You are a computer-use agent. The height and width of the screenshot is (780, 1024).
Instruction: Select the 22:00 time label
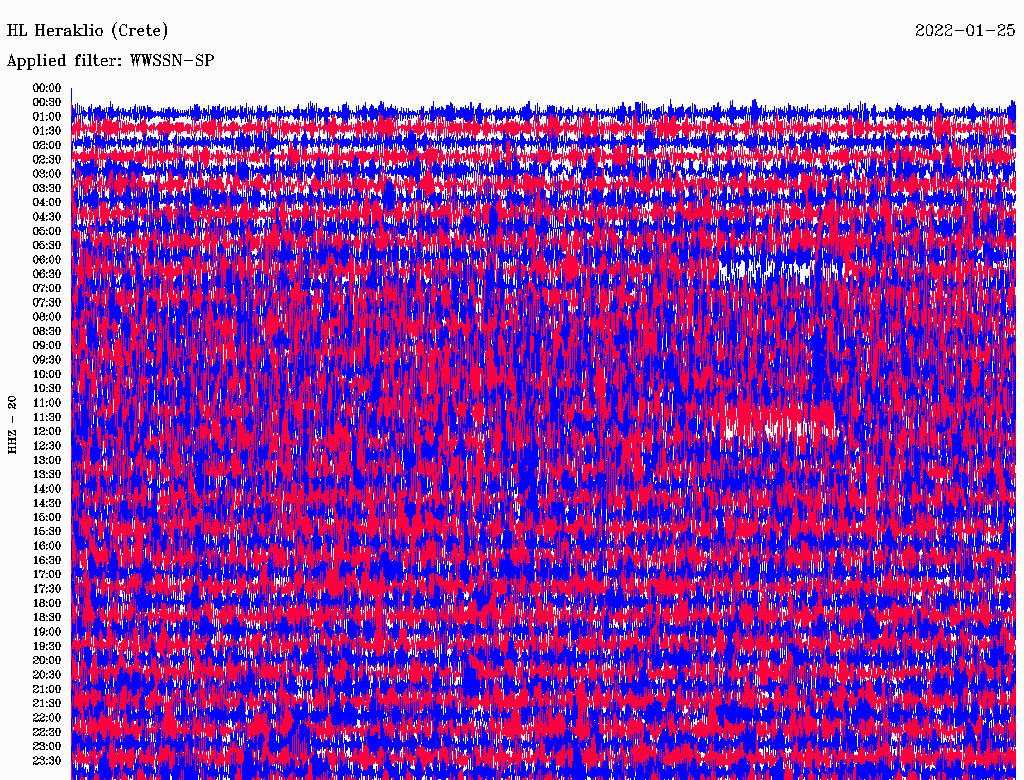click(x=47, y=717)
